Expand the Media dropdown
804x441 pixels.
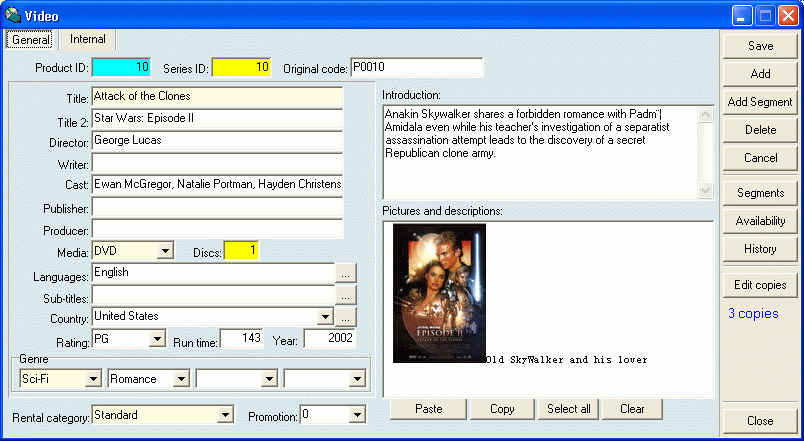165,251
